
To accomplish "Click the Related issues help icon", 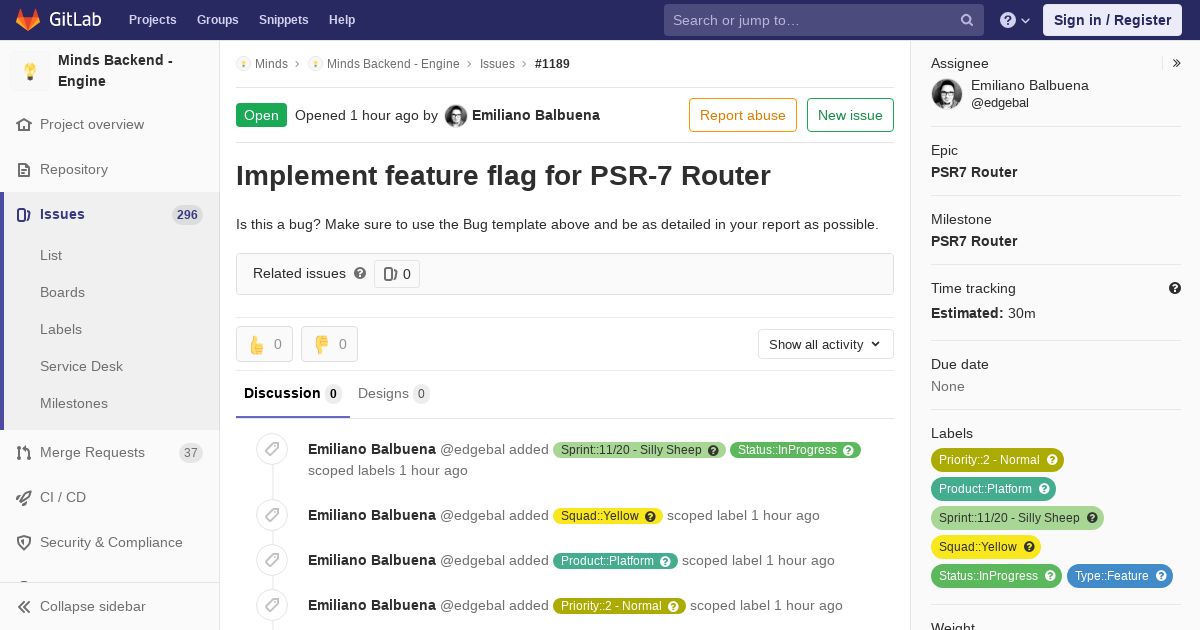I will click(x=360, y=273).
